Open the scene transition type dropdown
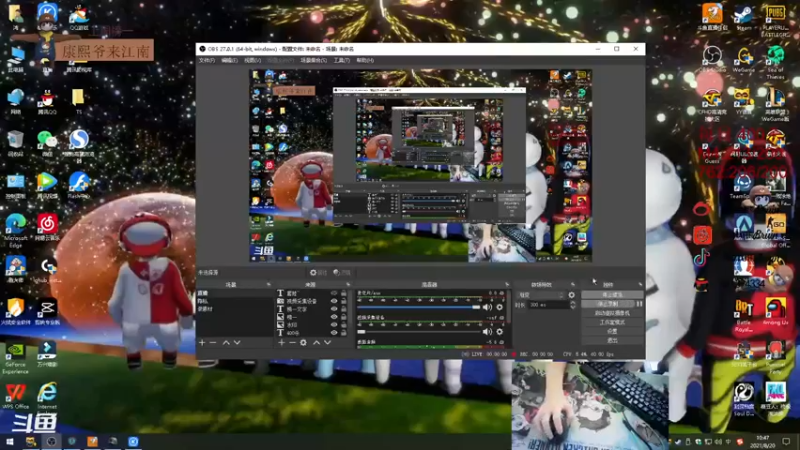 [541, 295]
